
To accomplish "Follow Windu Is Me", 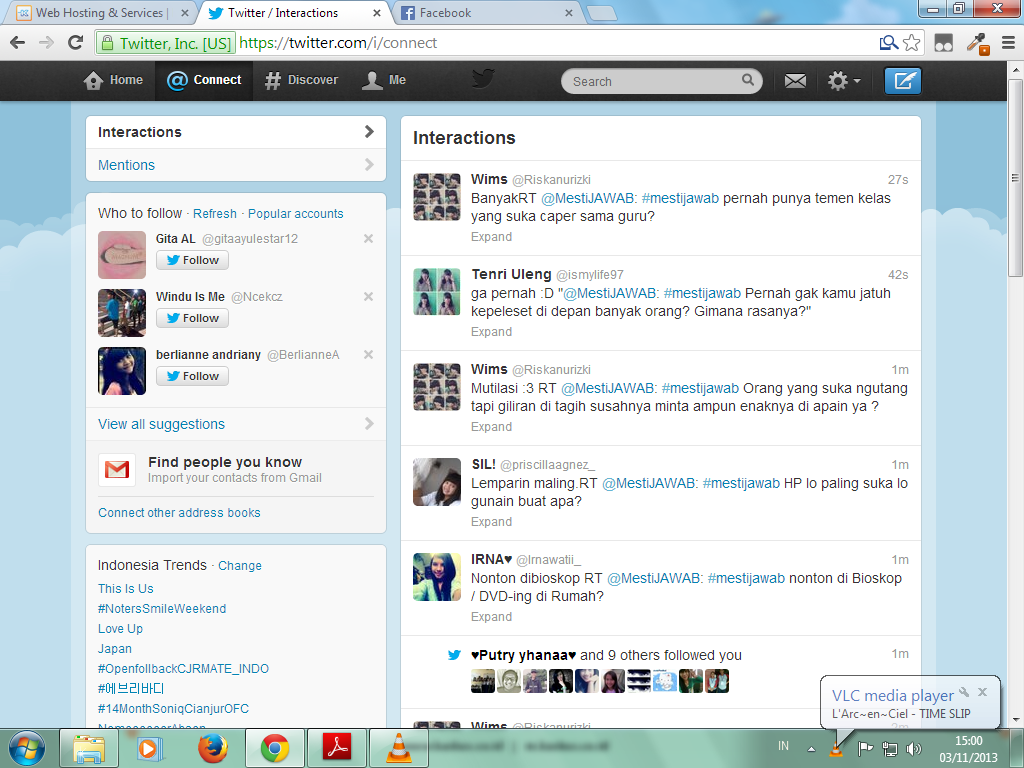I will click(192, 318).
